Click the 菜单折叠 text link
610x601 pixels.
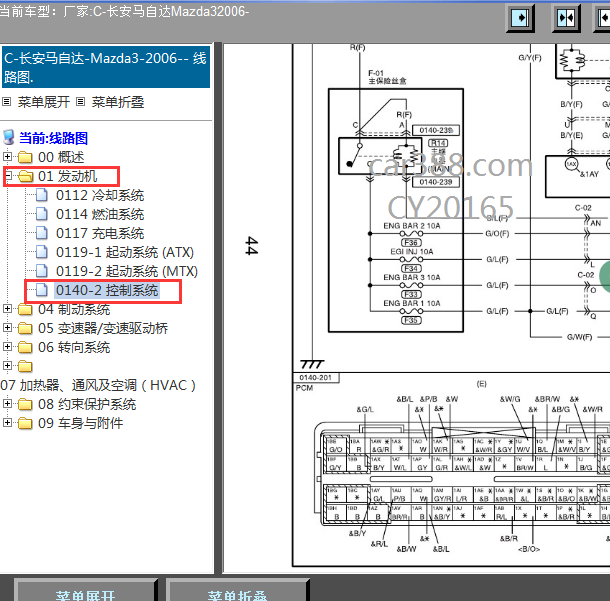[x=118, y=102]
